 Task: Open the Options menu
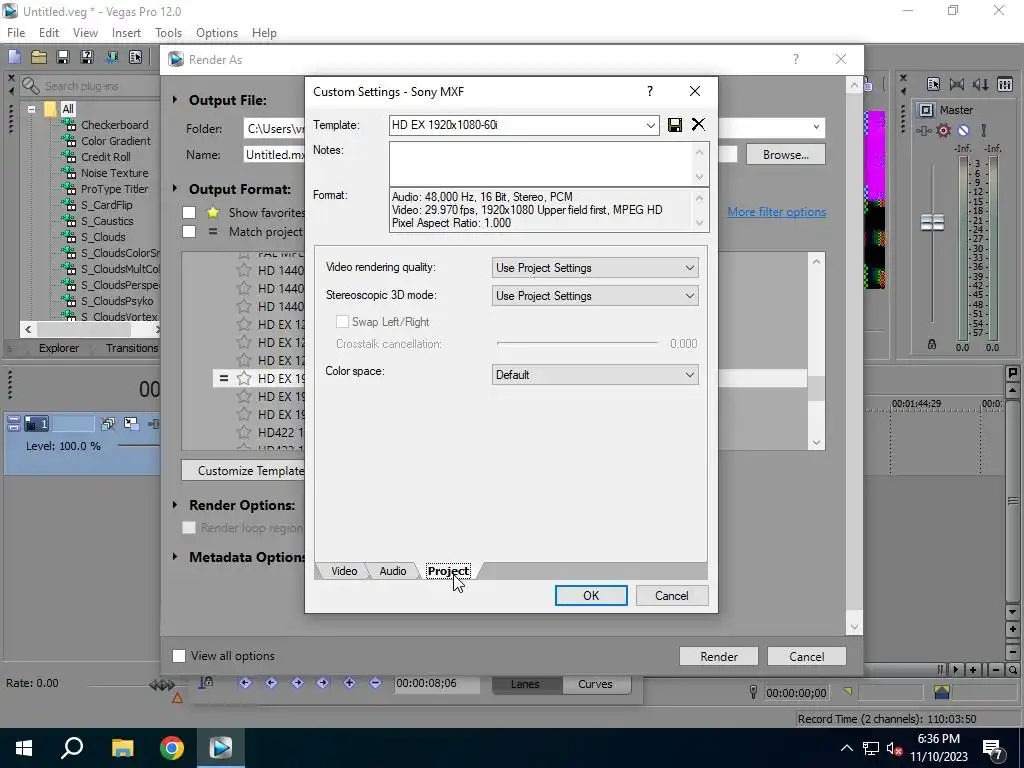217,33
